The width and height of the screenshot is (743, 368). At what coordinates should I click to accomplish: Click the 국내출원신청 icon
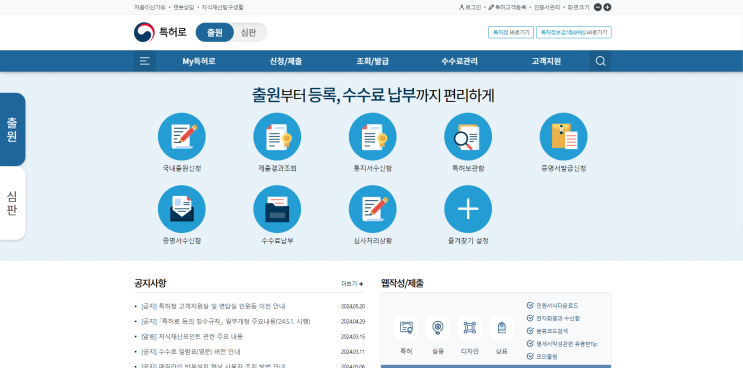181,136
